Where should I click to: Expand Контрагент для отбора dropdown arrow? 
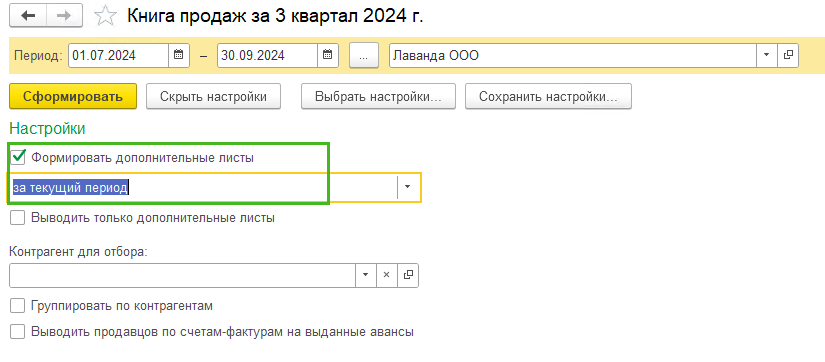point(366,275)
